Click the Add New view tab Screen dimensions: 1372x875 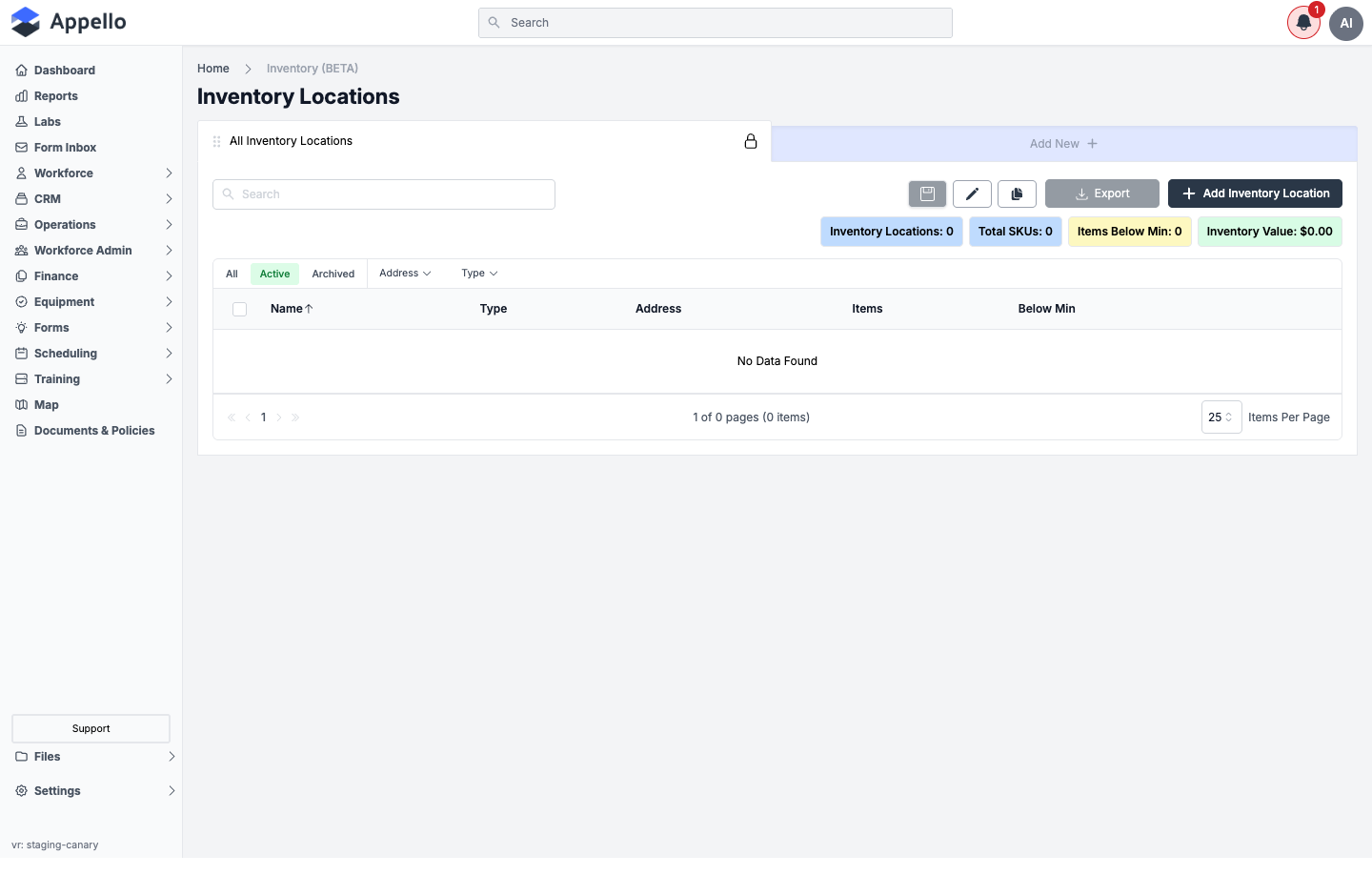pos(1063,144)
